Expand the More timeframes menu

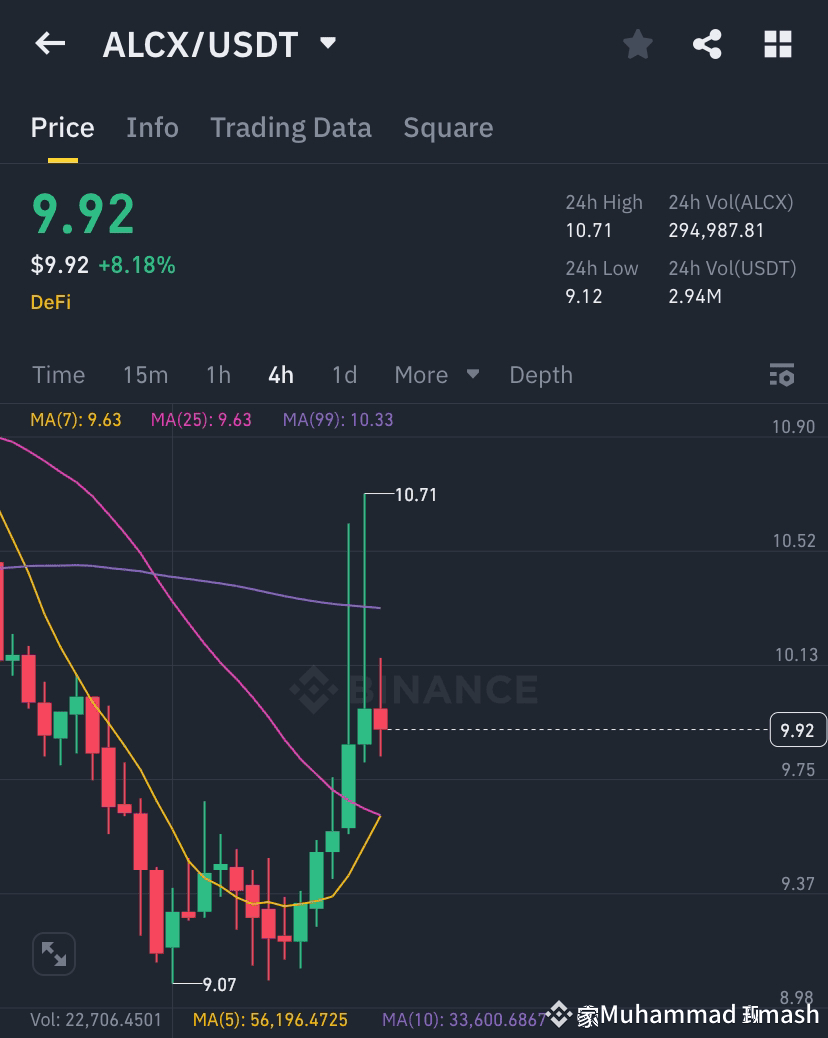[x=436, y=375]
